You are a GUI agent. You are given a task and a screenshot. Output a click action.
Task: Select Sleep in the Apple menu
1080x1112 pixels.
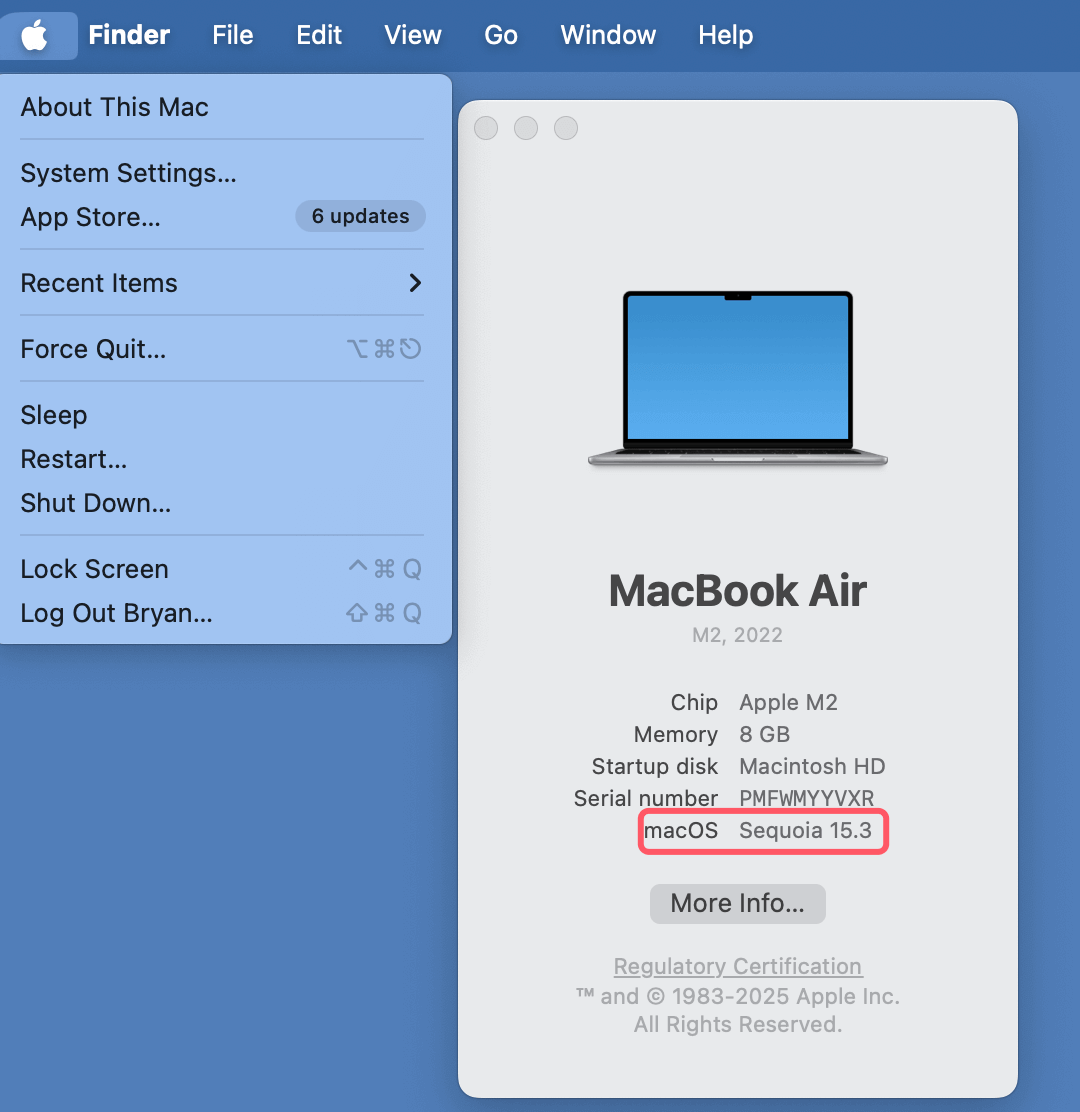point(54,415)
